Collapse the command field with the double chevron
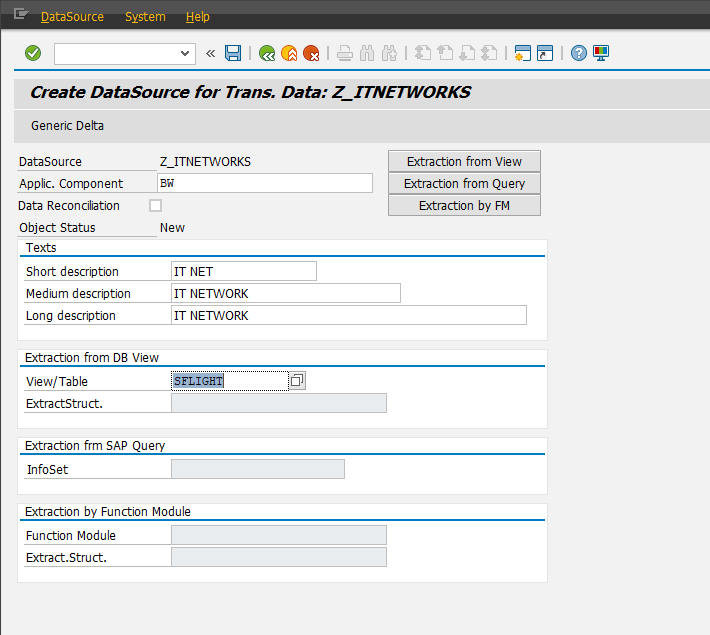The height and width of the screenshot is (635, 710). pos(211,53)
